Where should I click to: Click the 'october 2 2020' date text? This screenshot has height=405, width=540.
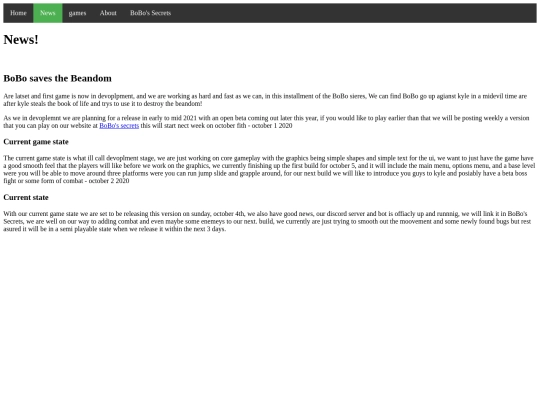pyautogui.click(x=109, y=181)
